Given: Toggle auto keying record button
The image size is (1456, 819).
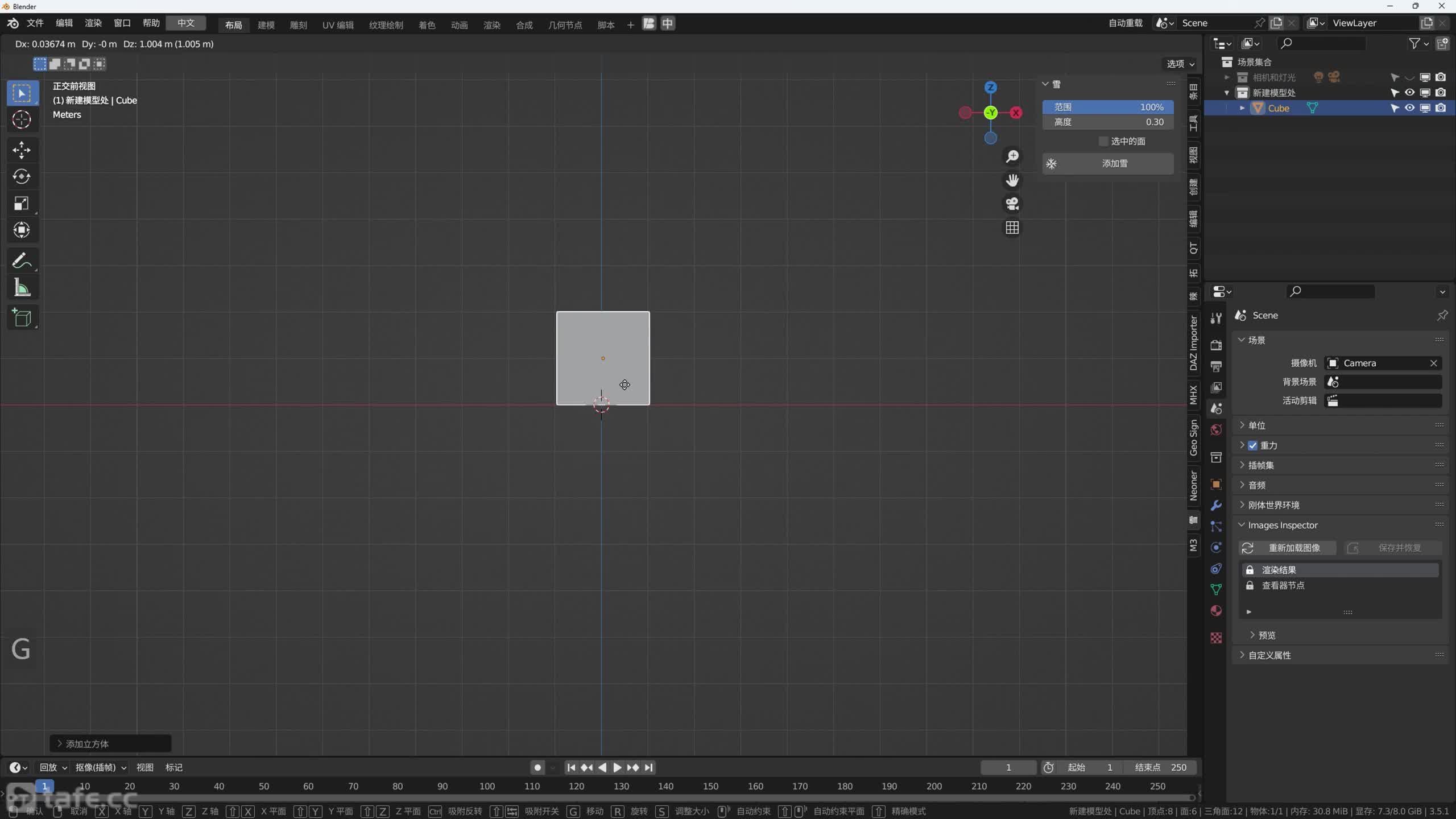Looking at the screenshot, I should coord(537,768).
